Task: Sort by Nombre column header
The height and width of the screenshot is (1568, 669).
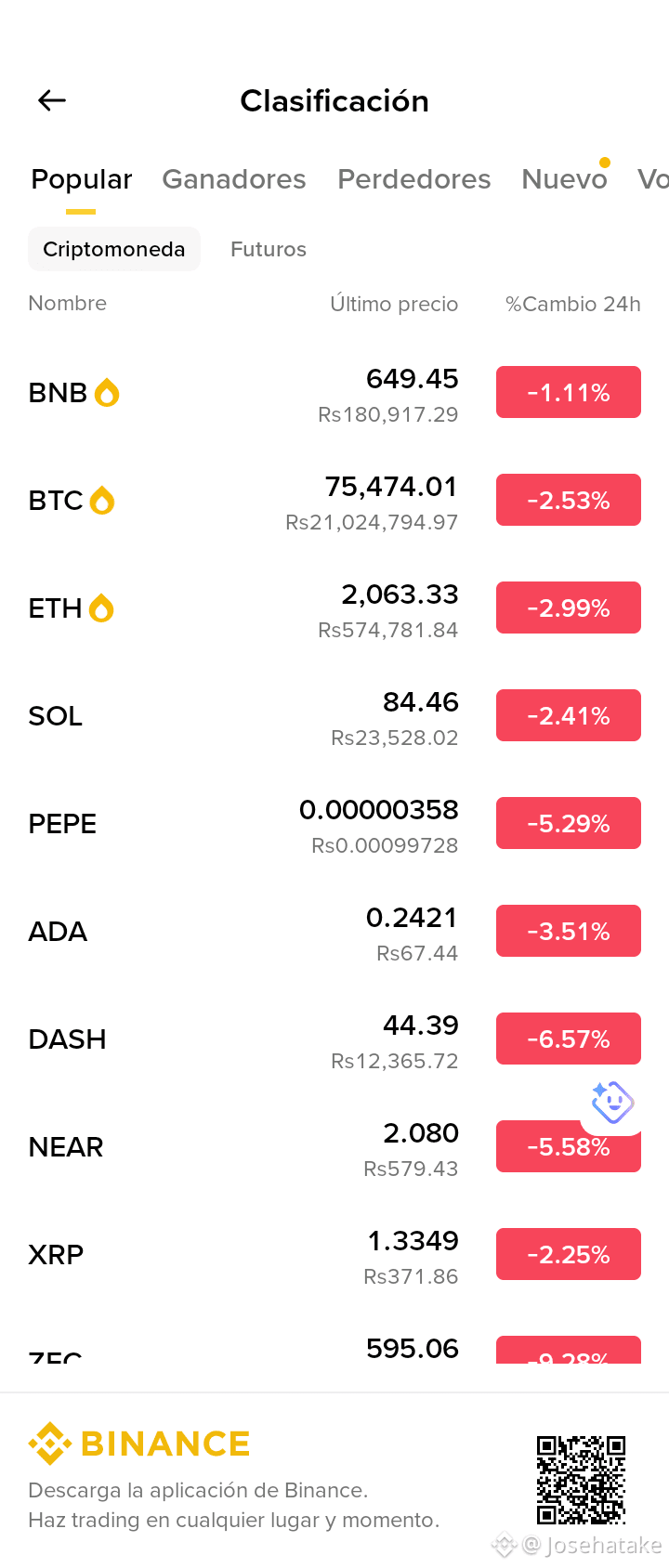Action: click(x=68, y=303)
